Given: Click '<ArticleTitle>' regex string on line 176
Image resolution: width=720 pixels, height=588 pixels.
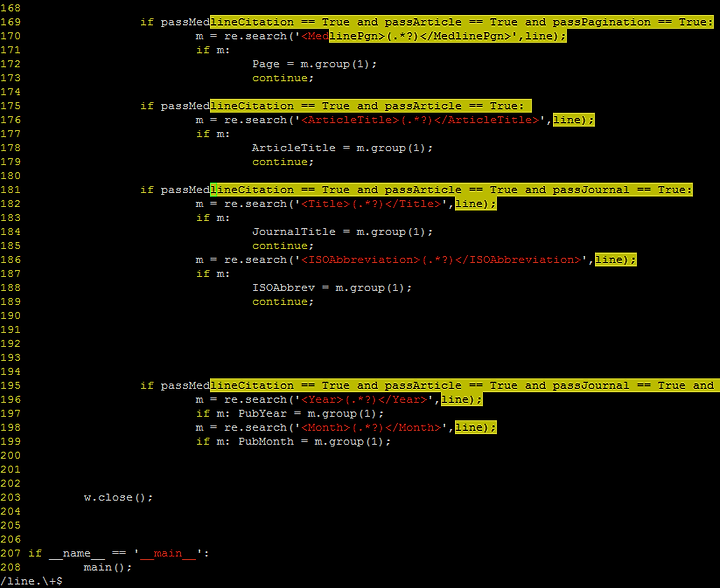Looking at the screenshot, I should pyautogui.click(x=420, y=120).
